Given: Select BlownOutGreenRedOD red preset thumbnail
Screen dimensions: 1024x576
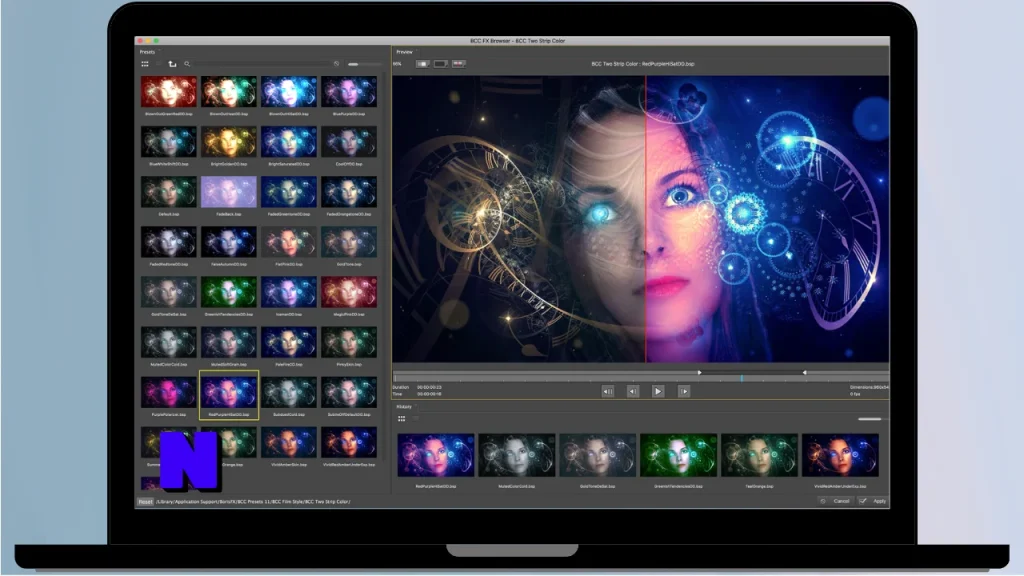Looking at the screenshot, I should (x=168, y=91).
